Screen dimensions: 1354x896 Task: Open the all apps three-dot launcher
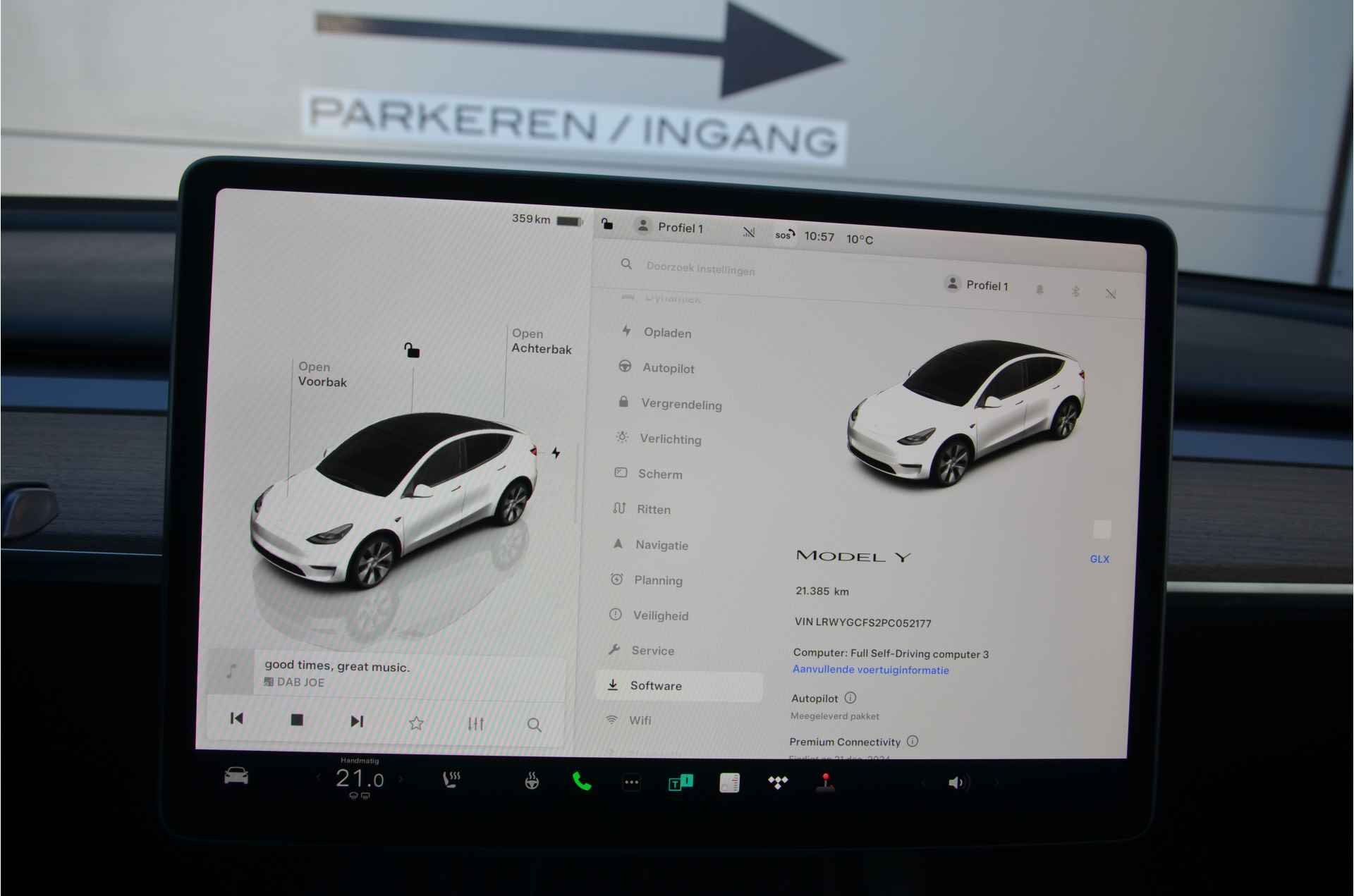(x=632, y=782)
